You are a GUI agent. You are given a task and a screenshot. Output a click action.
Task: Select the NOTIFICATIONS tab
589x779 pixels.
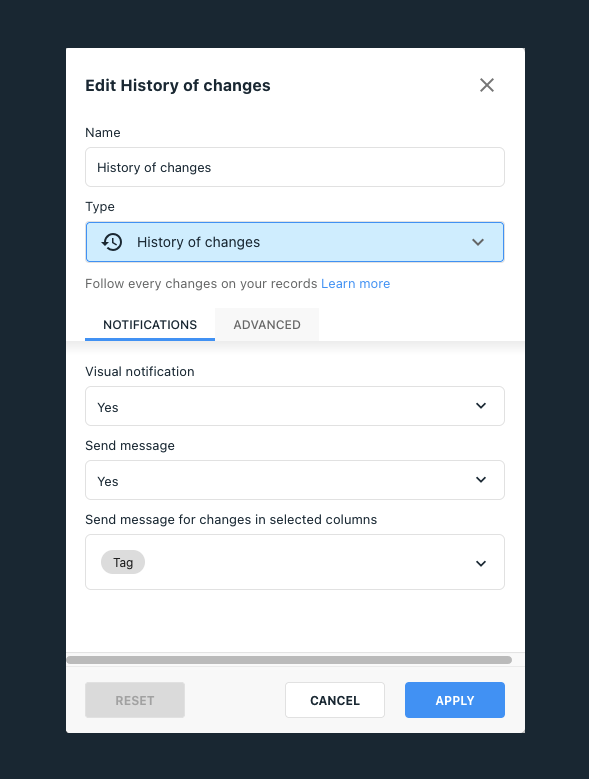click(x=150, y=324)
